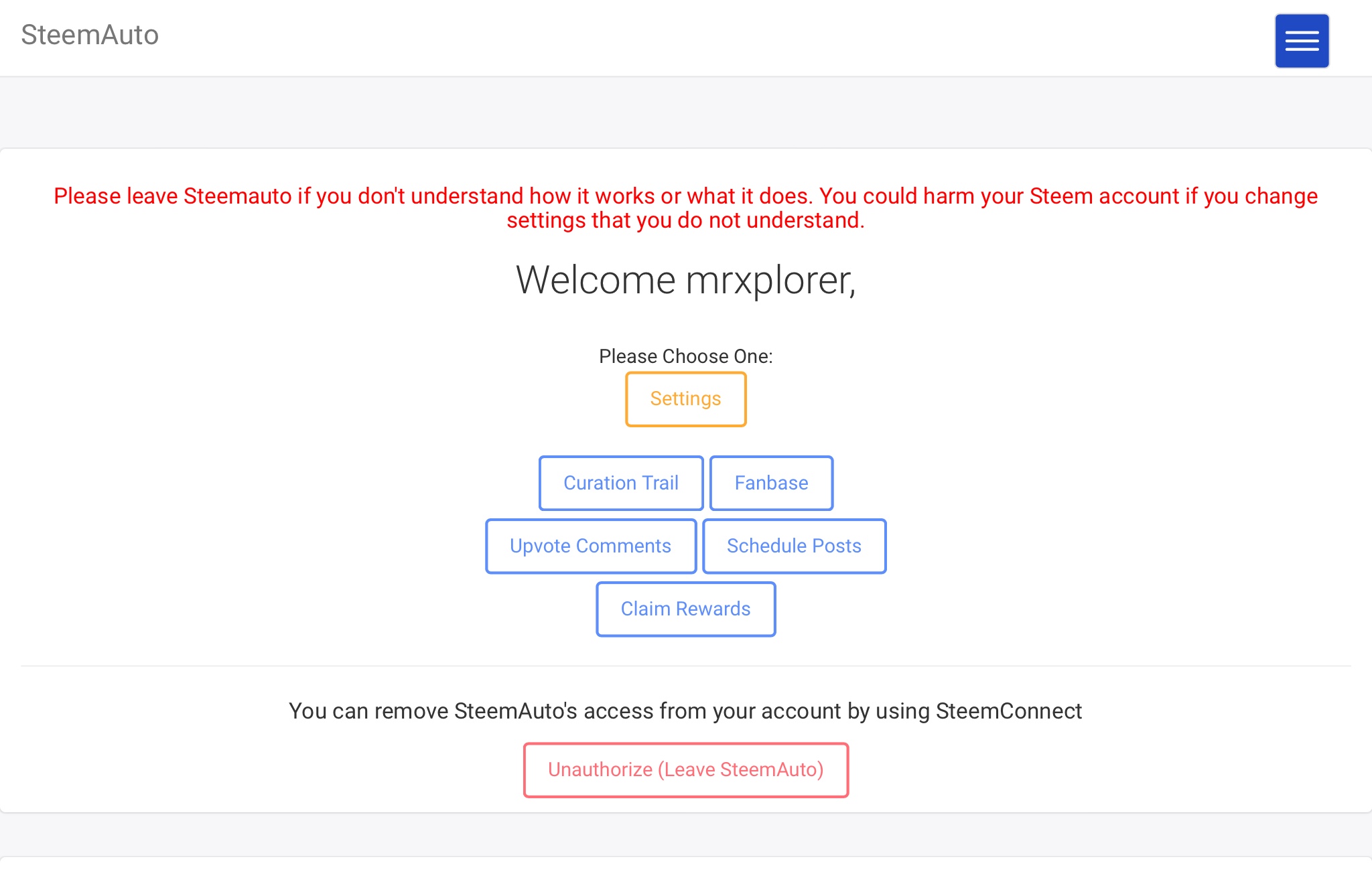
Task: Click the red warning message text
Action: tap(685, 196)
